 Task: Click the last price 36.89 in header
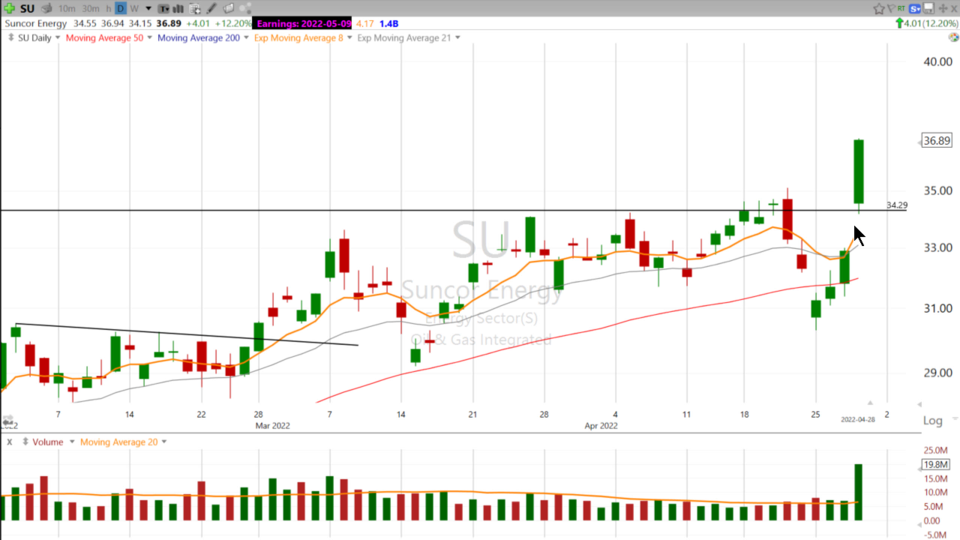[168, 23]
